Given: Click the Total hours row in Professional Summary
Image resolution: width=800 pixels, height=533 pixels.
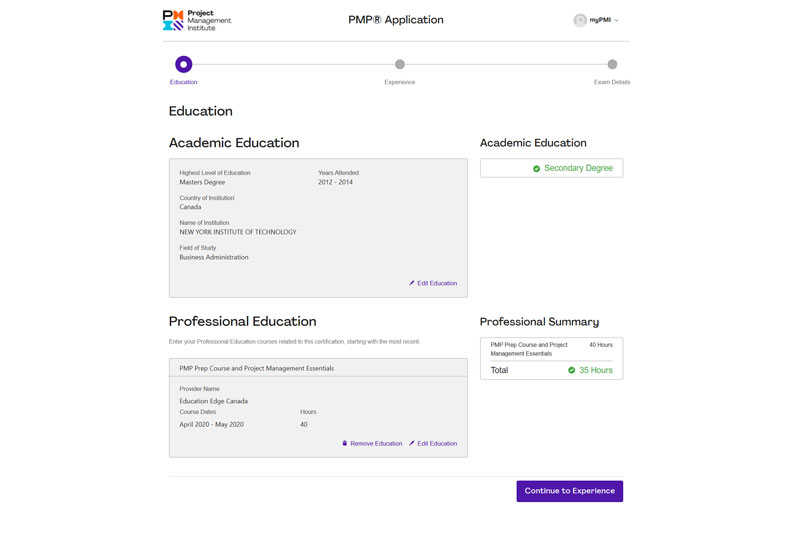Looking at the screenshot, I should pos(551,370).
